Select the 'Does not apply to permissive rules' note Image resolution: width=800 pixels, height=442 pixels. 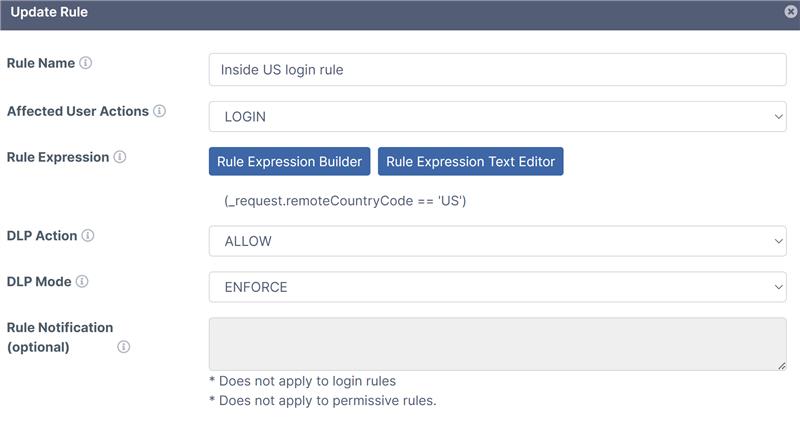point(322,401)
